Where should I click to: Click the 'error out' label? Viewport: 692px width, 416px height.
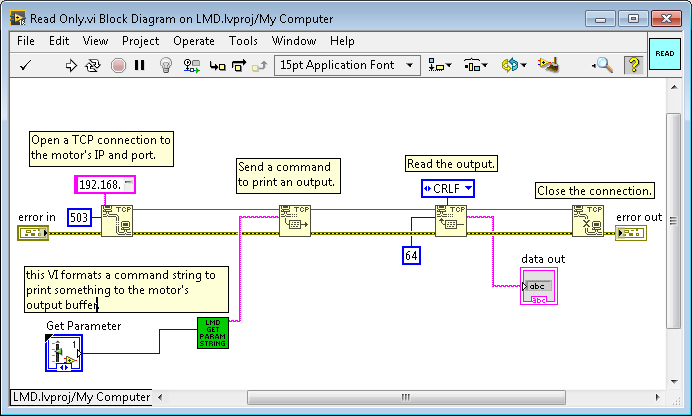click(x=639, y=217)
